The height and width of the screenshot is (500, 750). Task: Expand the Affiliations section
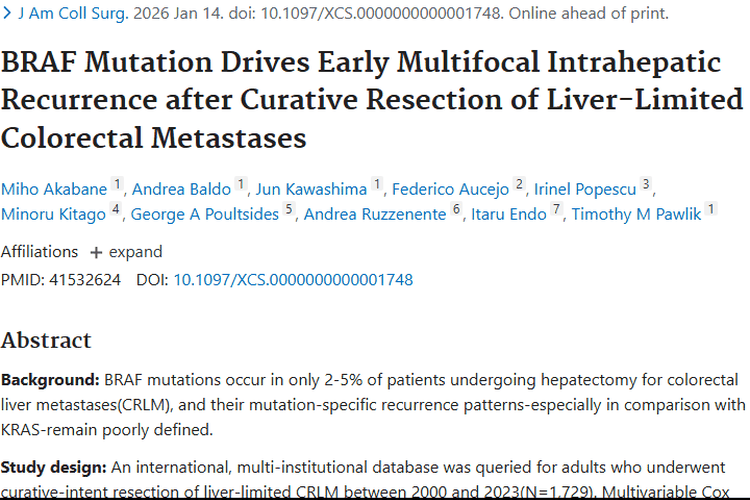coord(135,251)
